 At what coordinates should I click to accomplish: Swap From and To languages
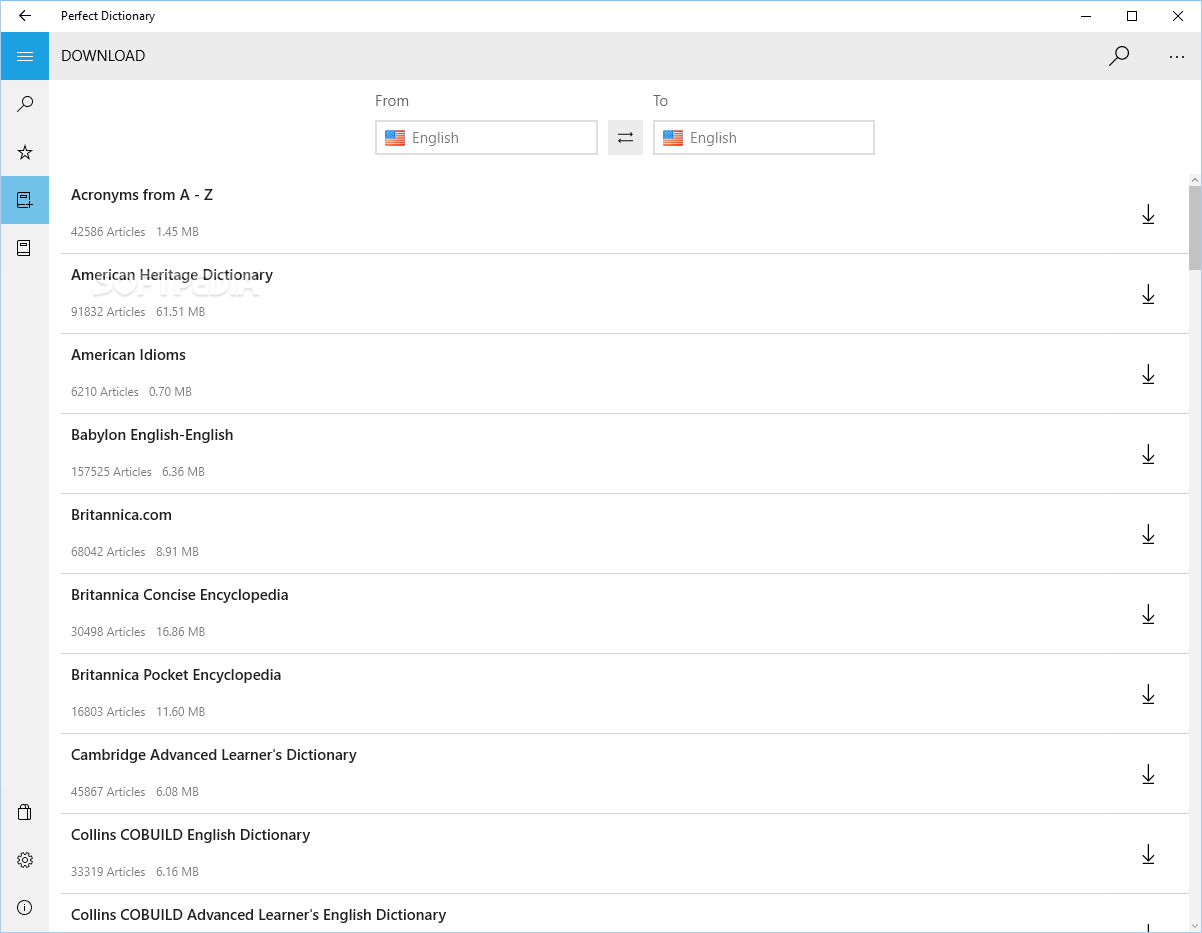625,138
